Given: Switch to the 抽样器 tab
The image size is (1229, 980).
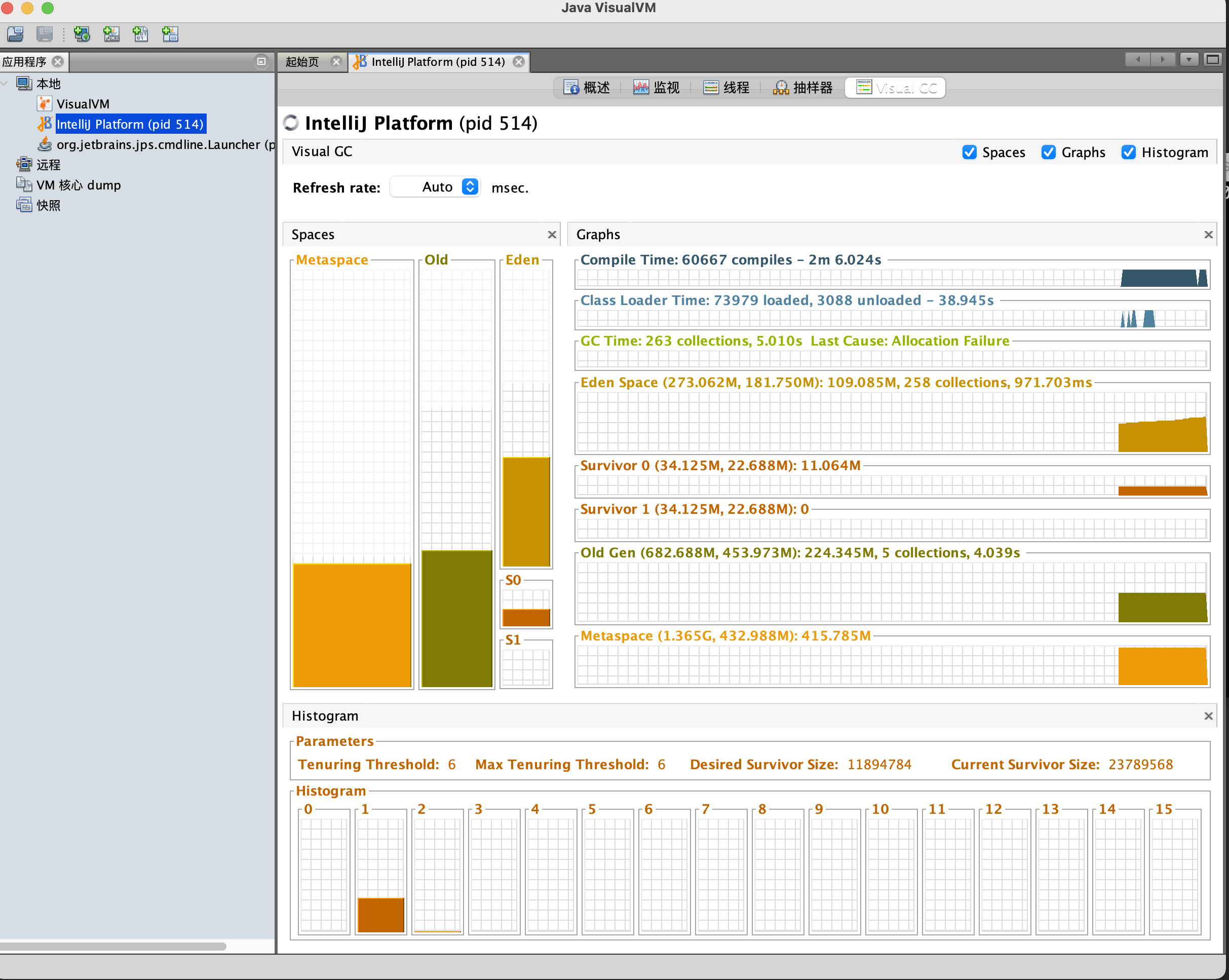Looking at the screenshot, I should 803,88.
